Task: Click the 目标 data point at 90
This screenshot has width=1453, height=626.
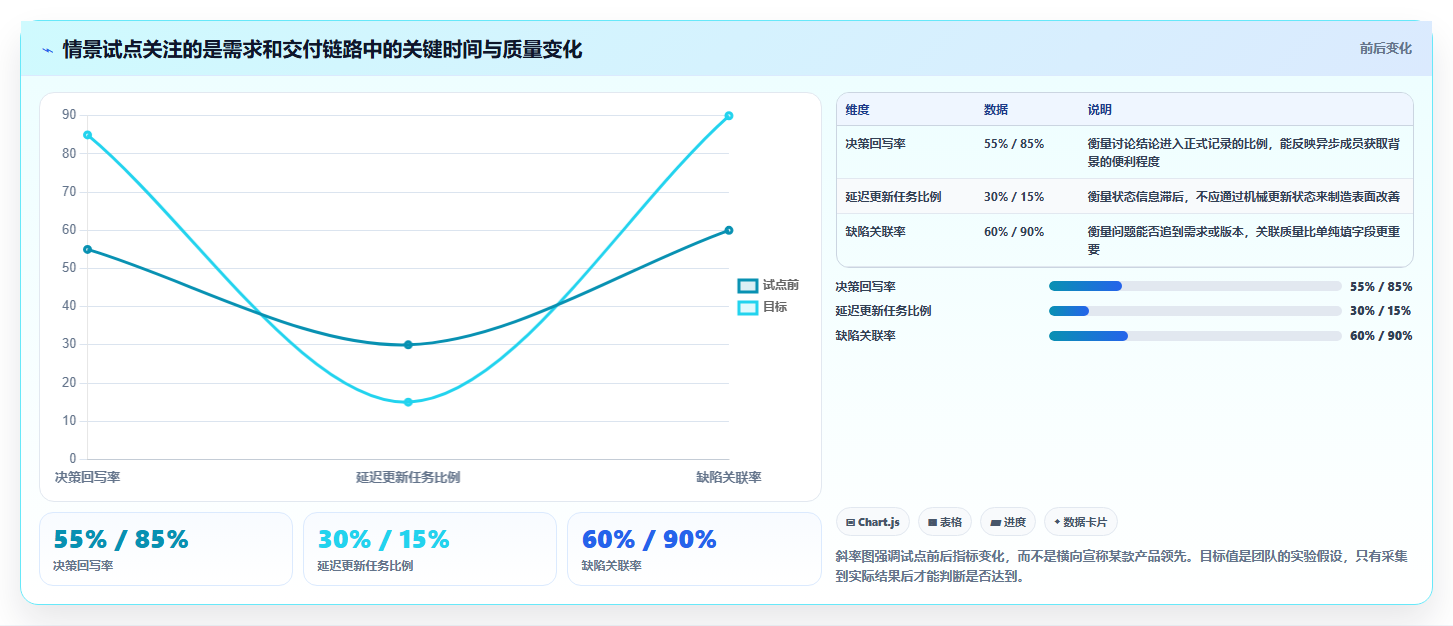Action: pos(729,116)
